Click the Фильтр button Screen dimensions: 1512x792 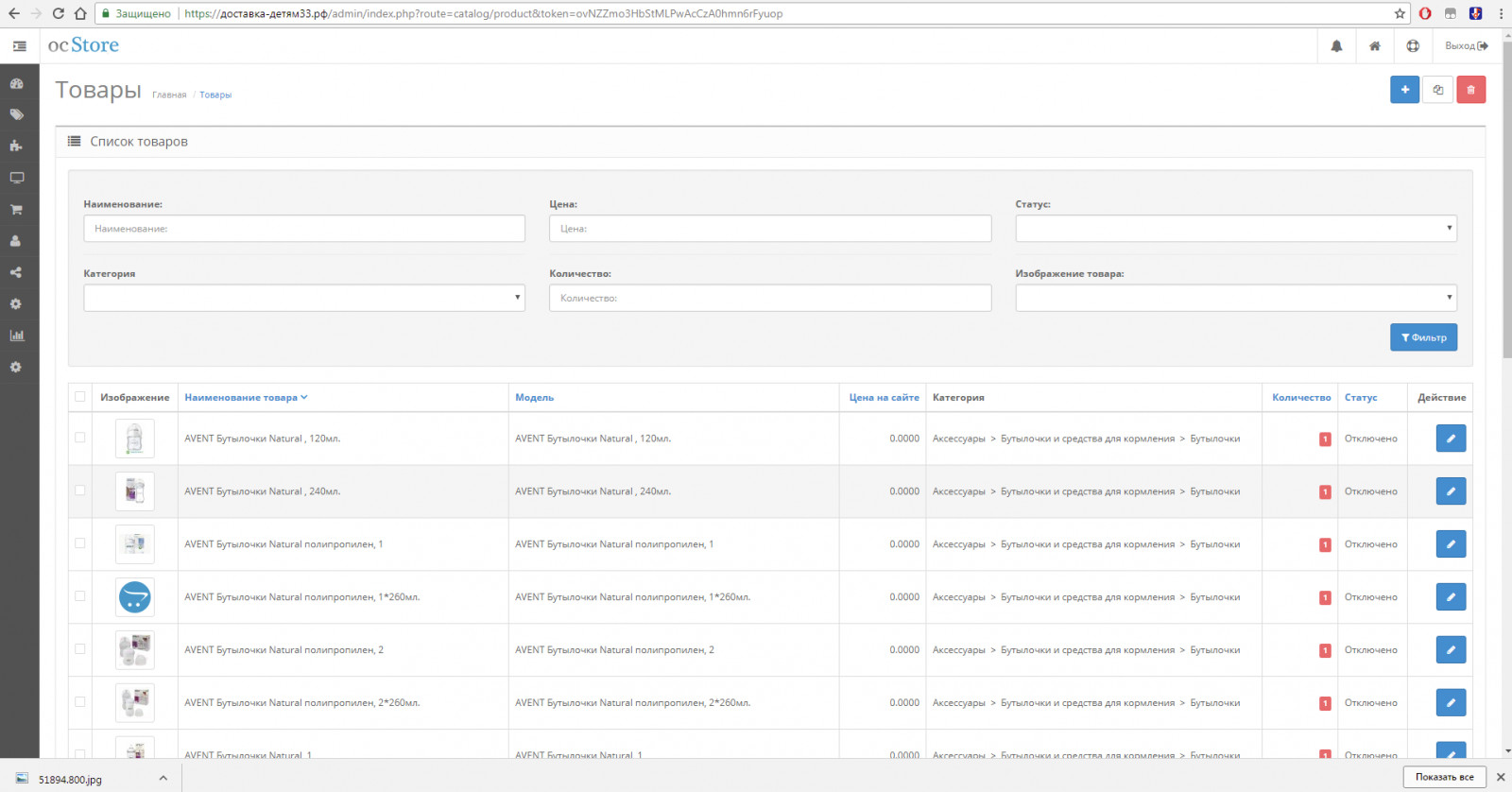coord(1423,337)
